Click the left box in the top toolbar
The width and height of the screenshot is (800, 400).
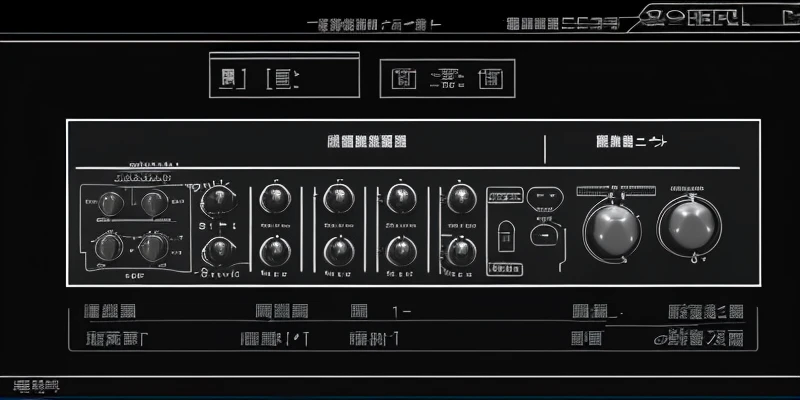[x=283, y=77]
